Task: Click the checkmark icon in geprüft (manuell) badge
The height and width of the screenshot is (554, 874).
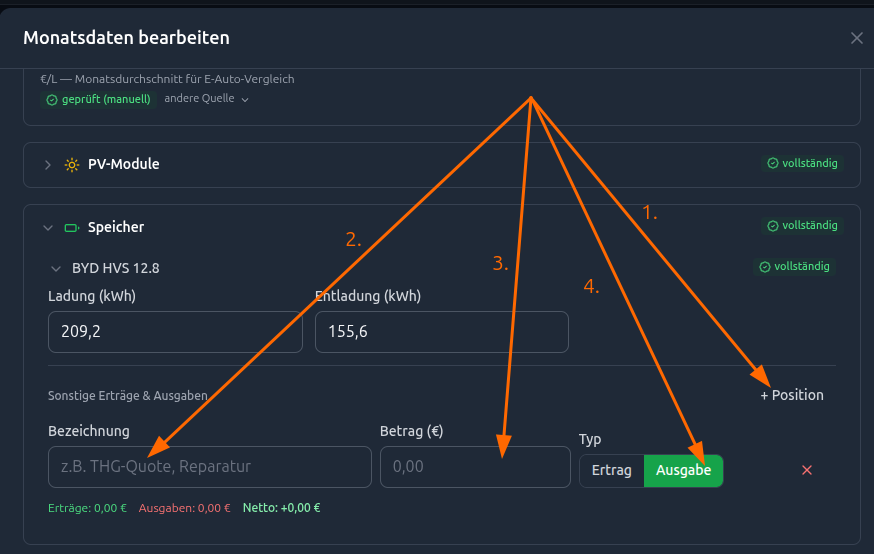Action: [x=52, y=100]
